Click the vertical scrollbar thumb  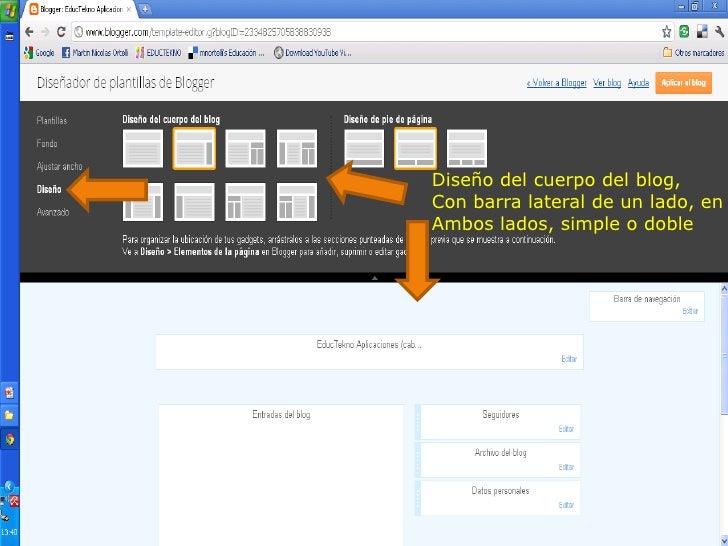pyautogui.click(x=724, y=354)
